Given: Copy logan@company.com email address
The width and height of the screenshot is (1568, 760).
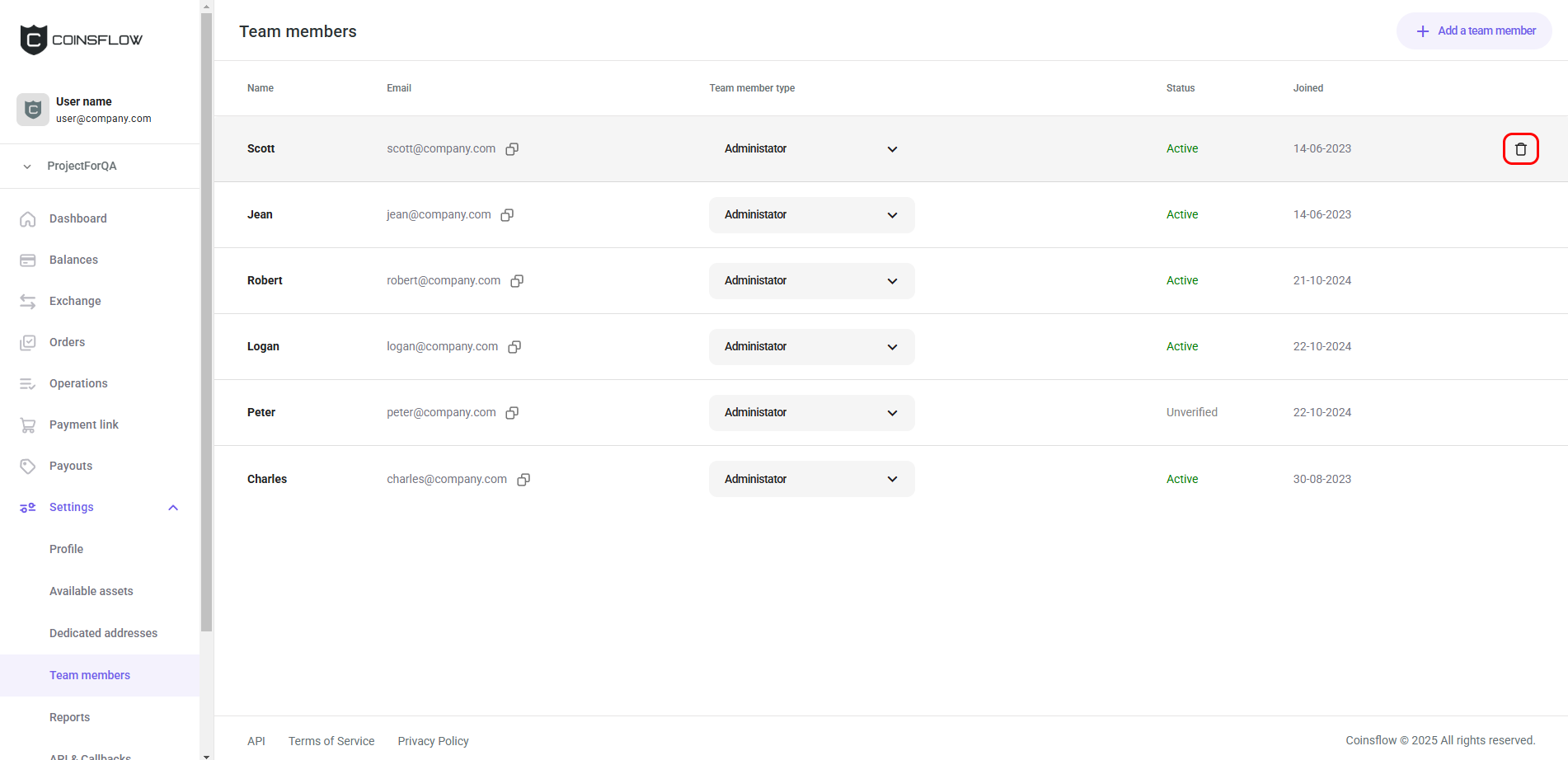Looking at the screenshot, I should (514, 347).
